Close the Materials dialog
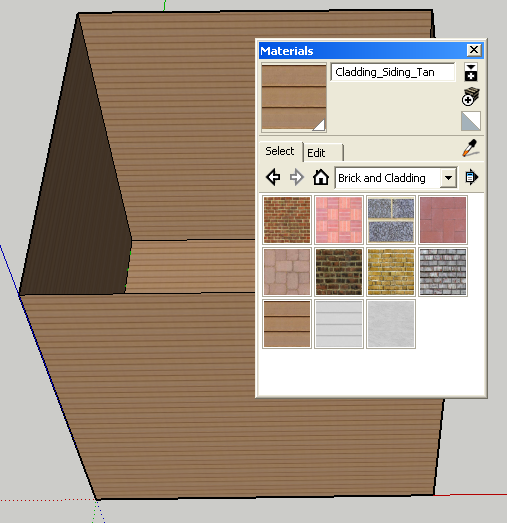This screenshot has height=523, width=507. (x=474, y=50)
